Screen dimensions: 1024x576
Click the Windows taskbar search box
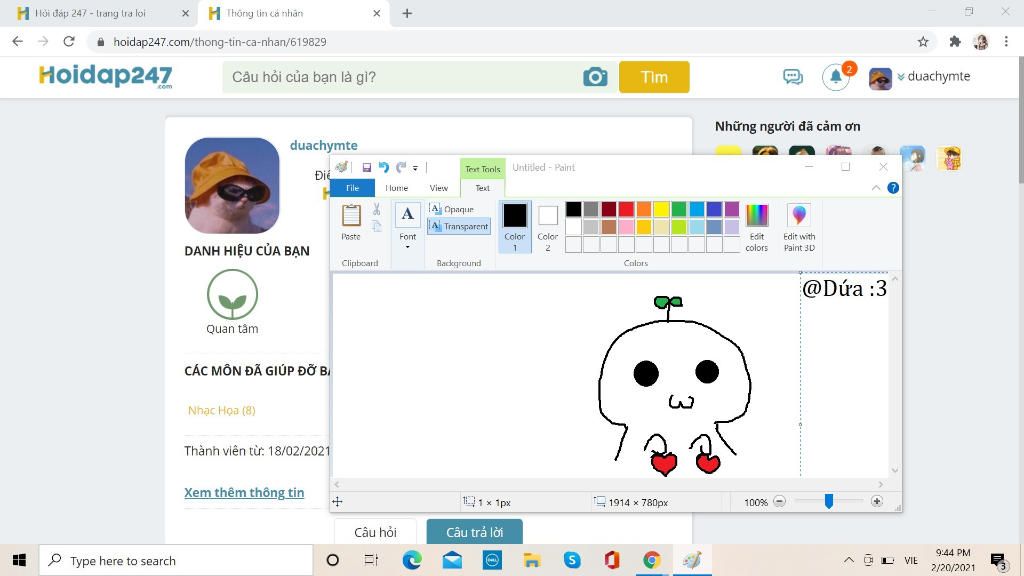click(x=176, y=560)
